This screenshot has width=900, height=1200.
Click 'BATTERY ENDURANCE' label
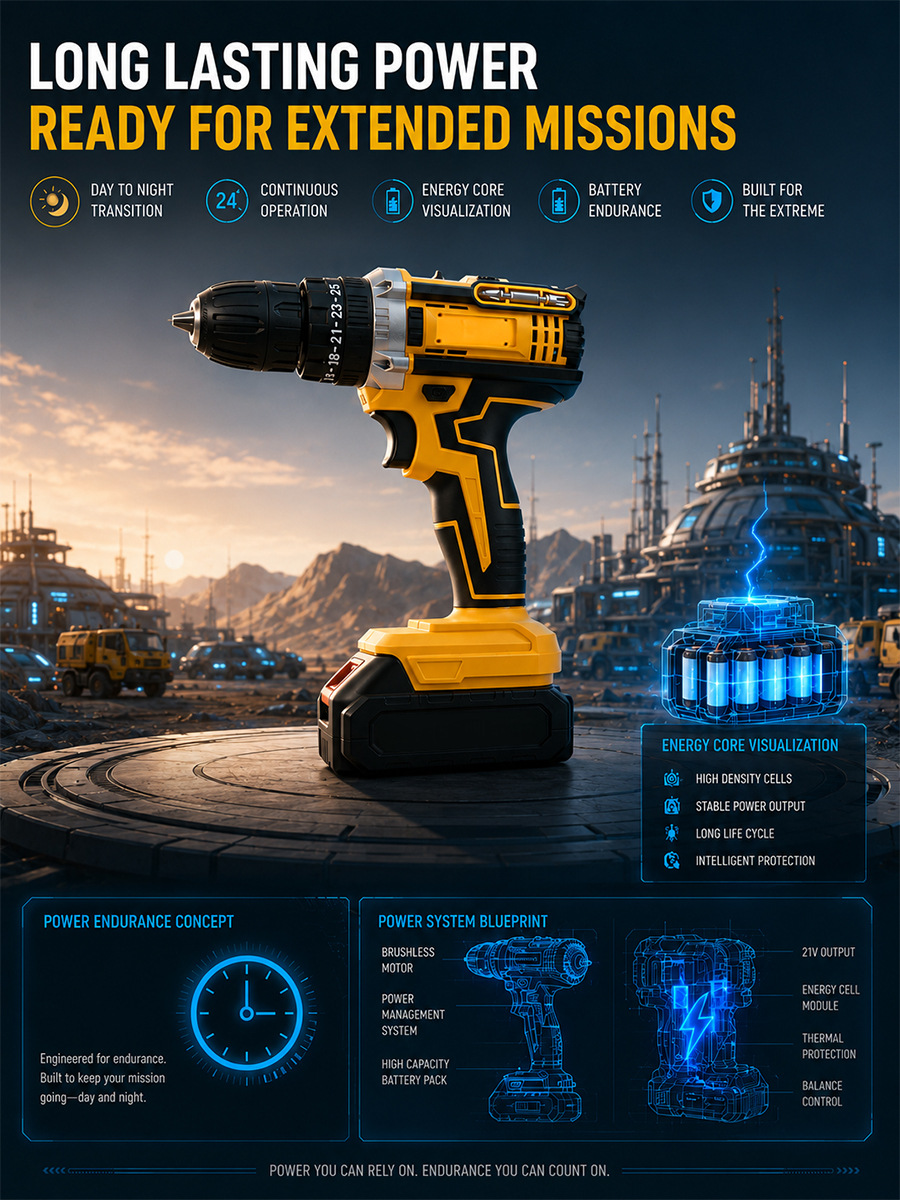pos(625,200)
